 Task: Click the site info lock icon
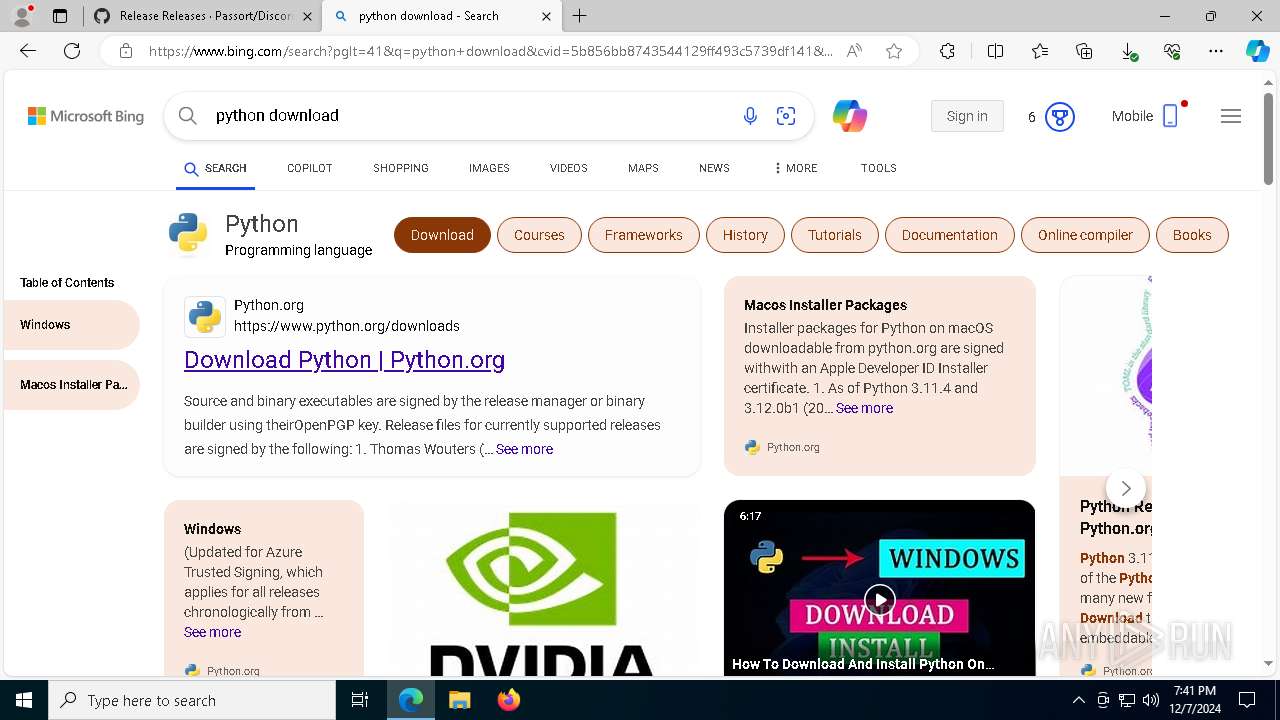pyautogui.click(x=126, y=51)
